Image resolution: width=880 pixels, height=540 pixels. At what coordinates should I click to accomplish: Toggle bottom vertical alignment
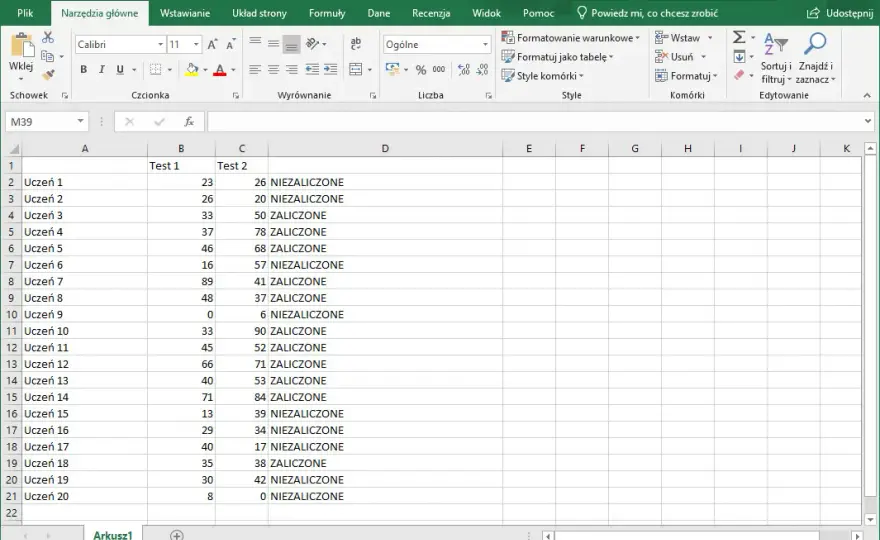click(x=291, y=44)
